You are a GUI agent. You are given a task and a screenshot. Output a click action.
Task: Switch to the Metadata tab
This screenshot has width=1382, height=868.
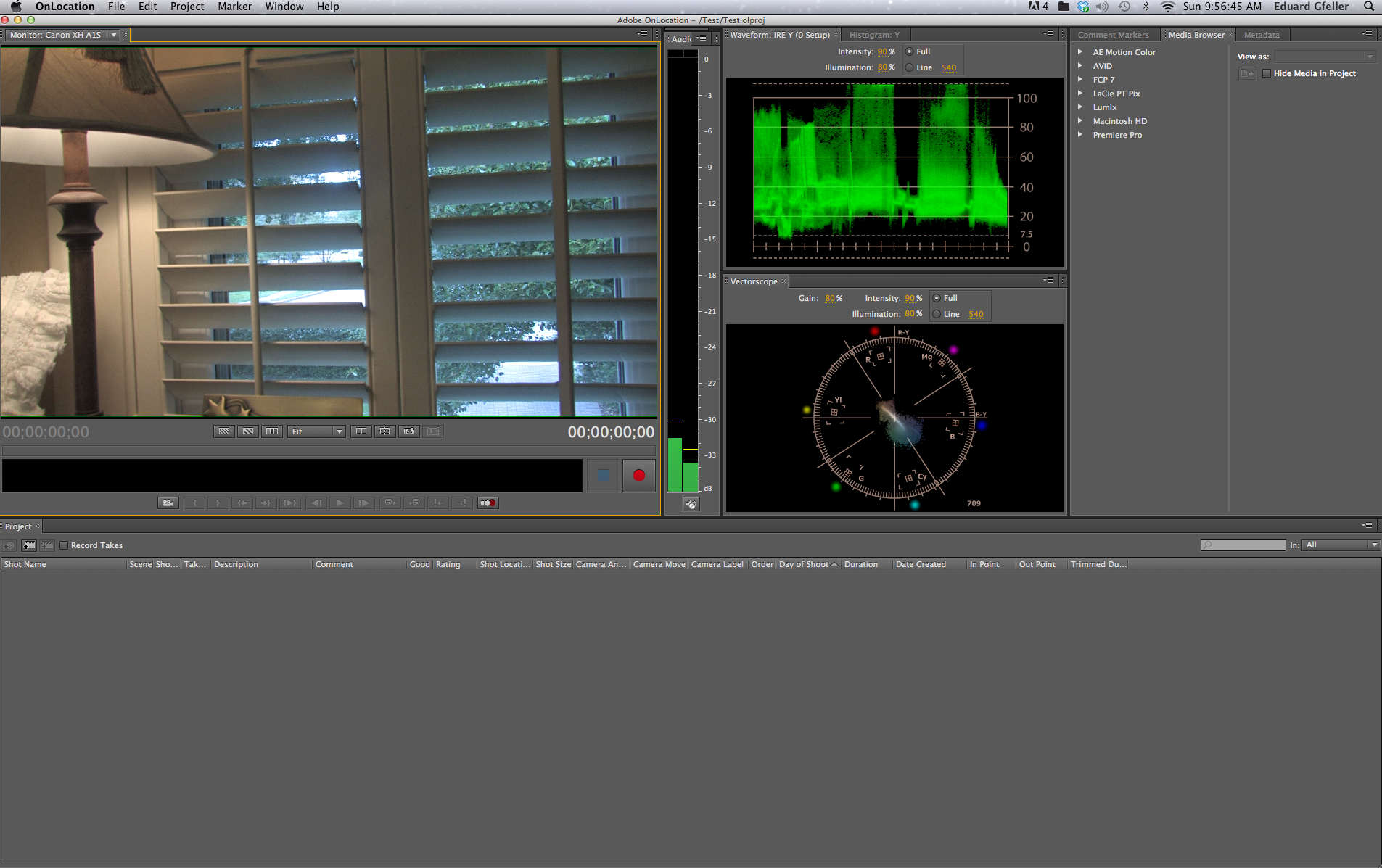point(1262,35)
